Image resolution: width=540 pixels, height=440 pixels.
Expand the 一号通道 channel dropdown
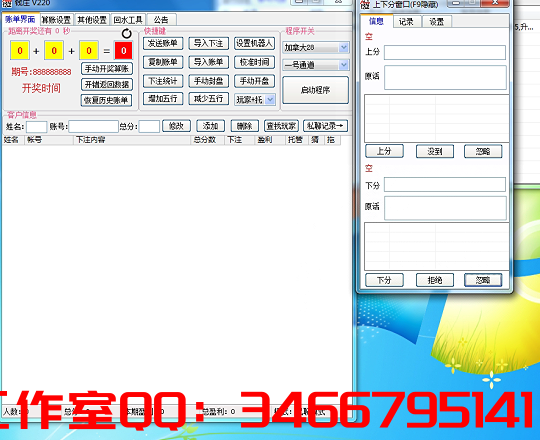(344, 65)
